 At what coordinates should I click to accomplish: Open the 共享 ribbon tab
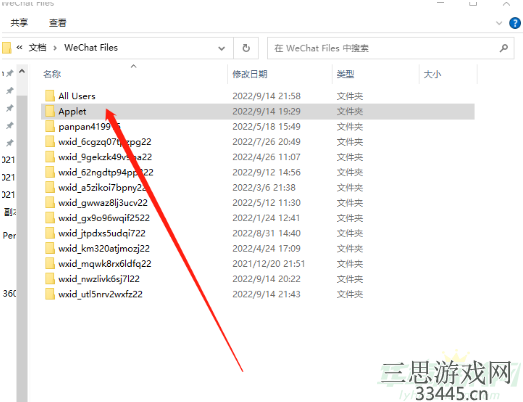(19, 23)
